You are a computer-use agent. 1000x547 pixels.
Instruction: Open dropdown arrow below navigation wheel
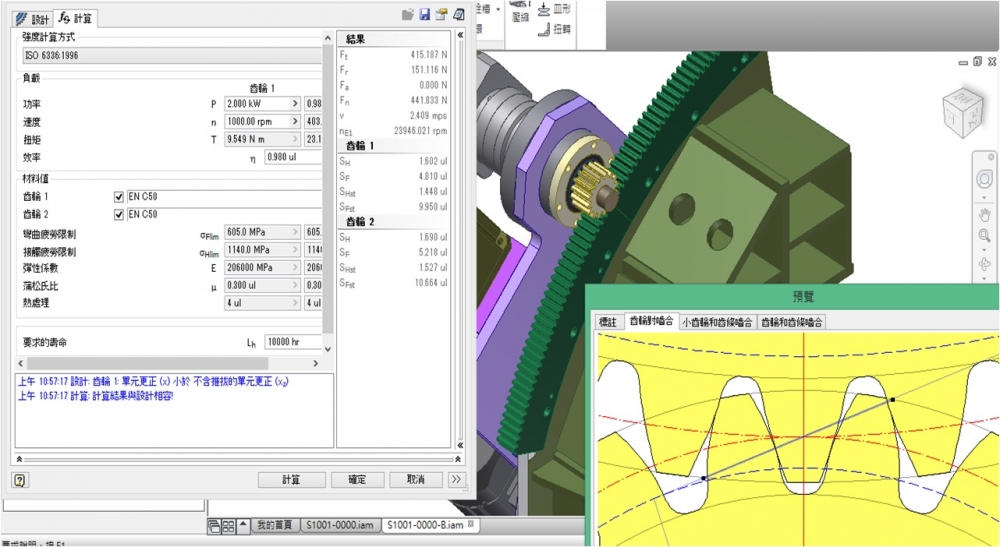984,198
